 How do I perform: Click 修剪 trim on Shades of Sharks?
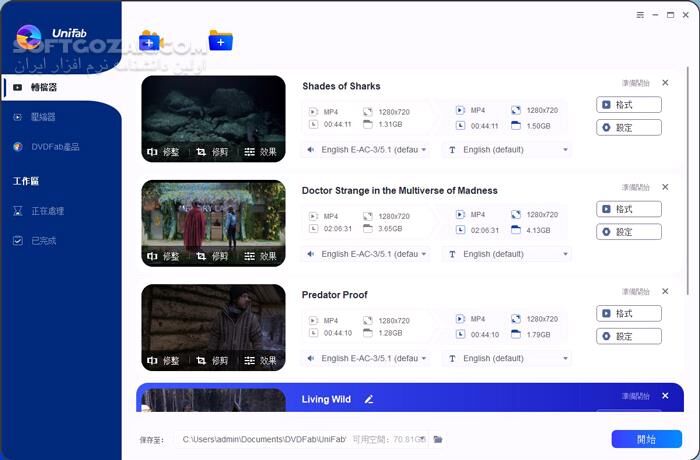pos(212,152)
